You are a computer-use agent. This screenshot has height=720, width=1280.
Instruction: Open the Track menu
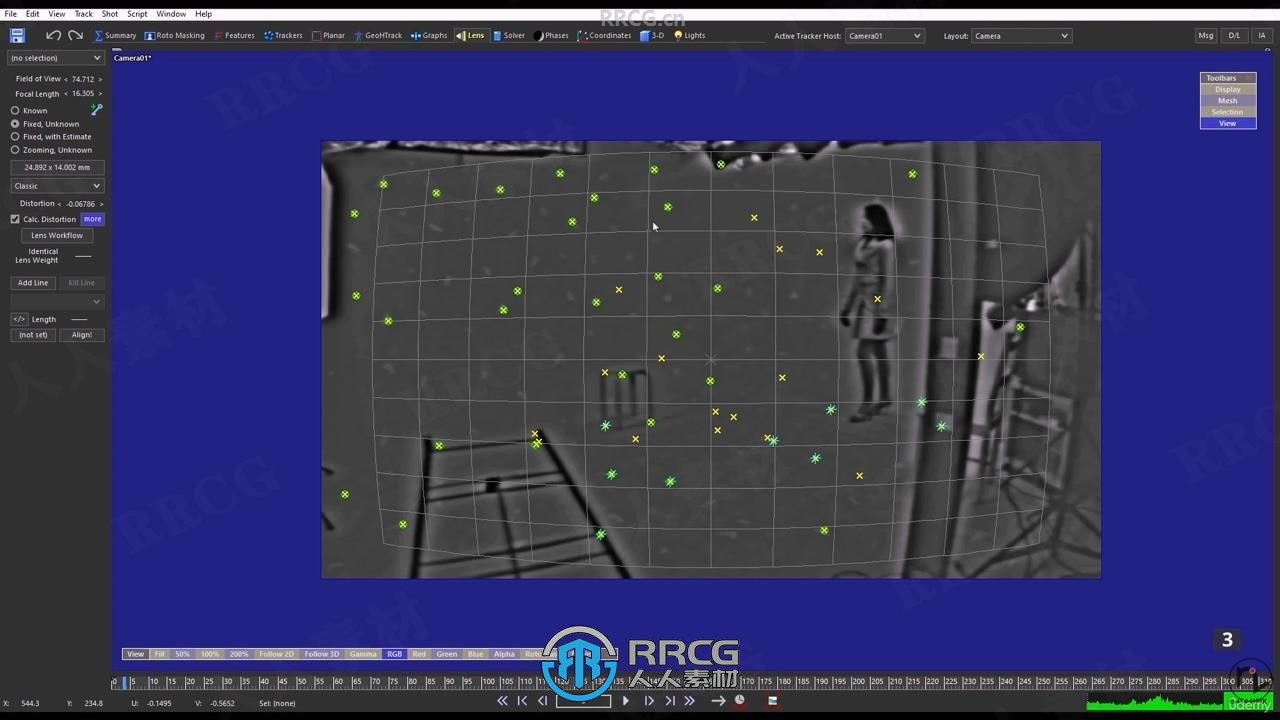tap(84, 14)
